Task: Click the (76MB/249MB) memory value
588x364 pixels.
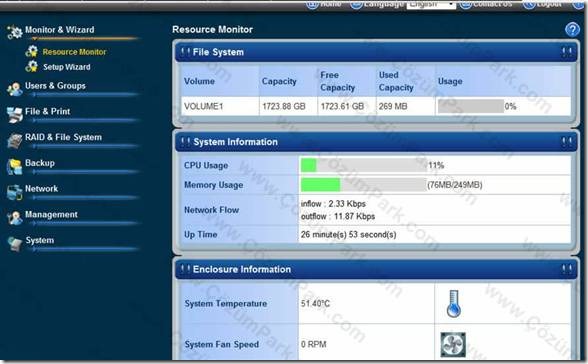Action: (x=455, y=185)
